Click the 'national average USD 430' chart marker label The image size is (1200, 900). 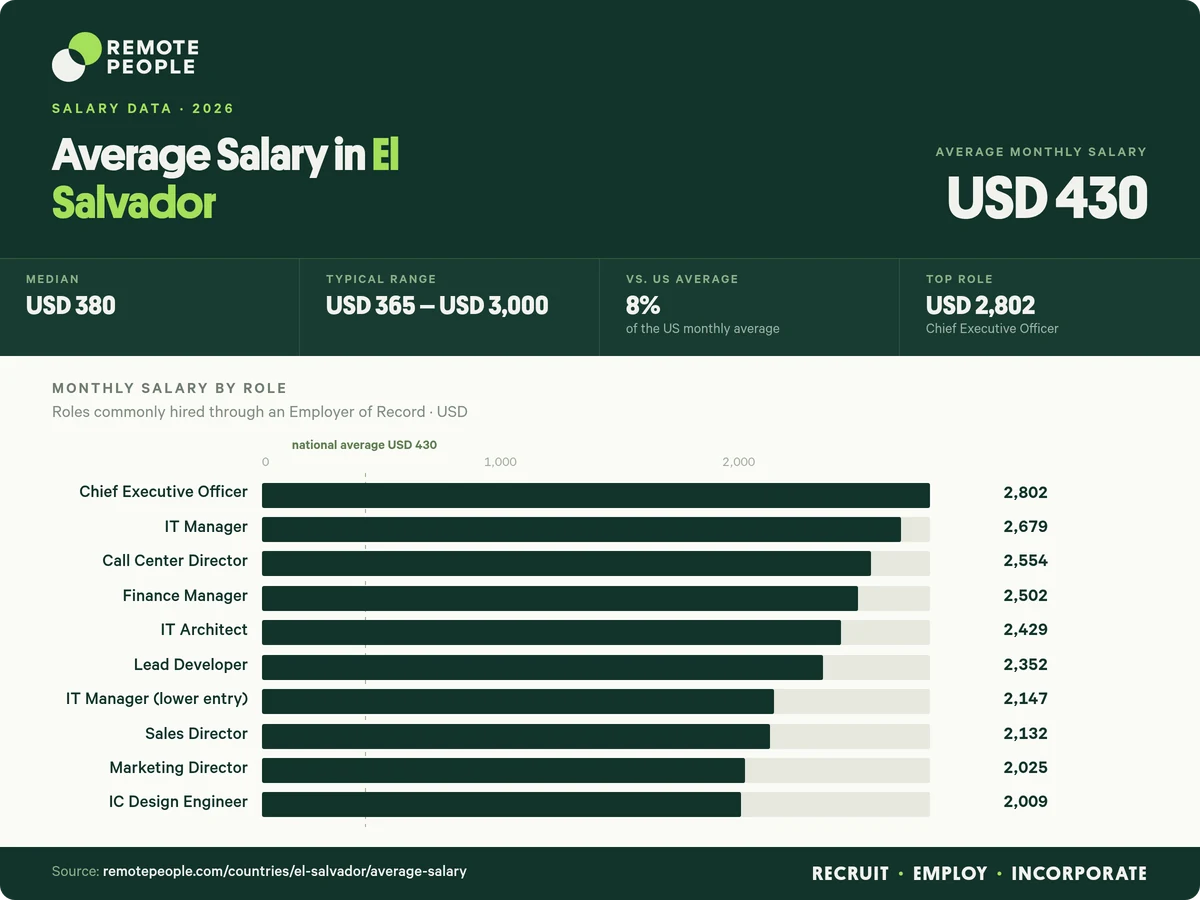(364, 445)
